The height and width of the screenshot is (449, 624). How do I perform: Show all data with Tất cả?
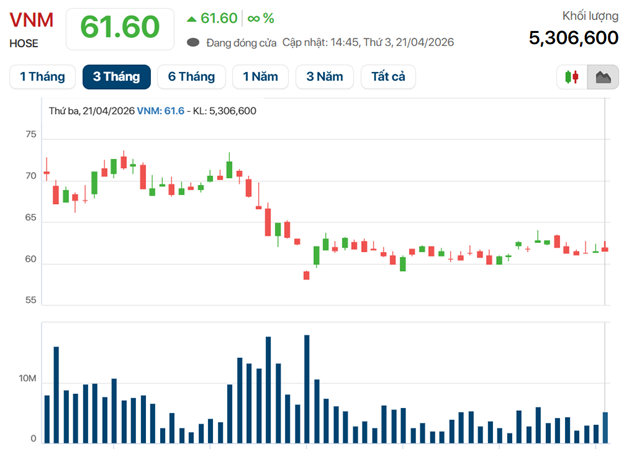[387, 77]
